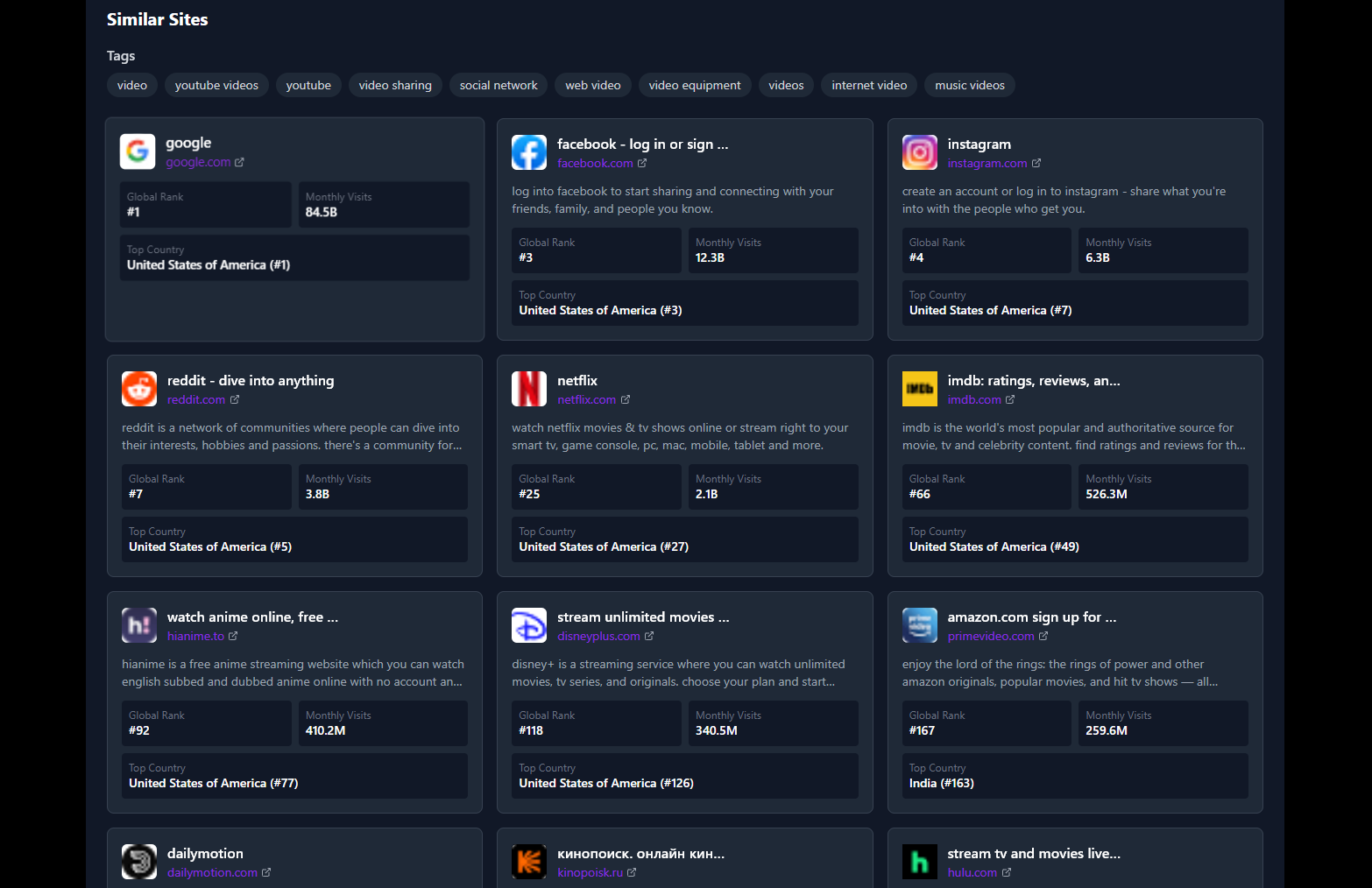The width and height of the screenshot is (1372, 888).
Task: Open external link icon beside imdb.com
Action: [x=1010, y=399]
